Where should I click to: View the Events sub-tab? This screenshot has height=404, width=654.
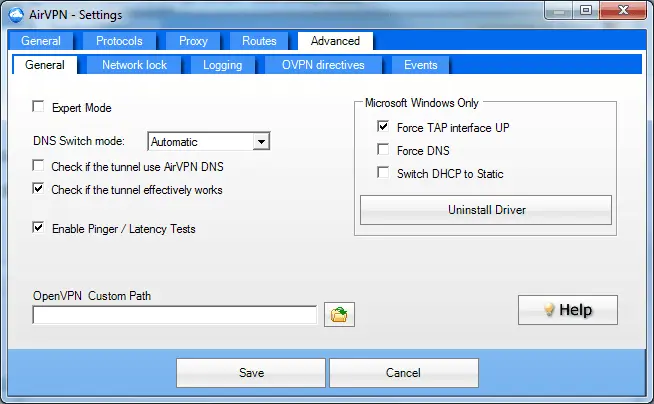421,65
